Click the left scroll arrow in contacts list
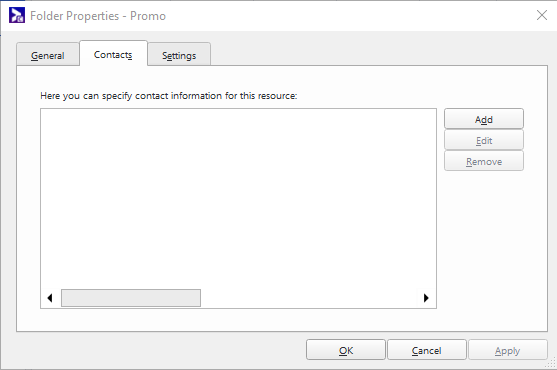Image resolution: width=557 pixels, height=370 pixels. point(50,298)
